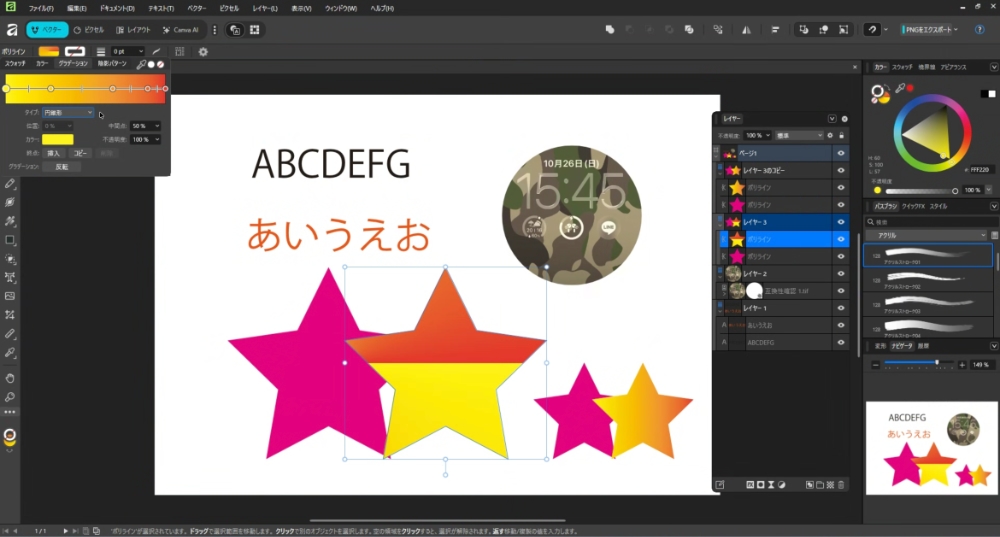The width and height of the screenshot is (1000, 537).
Task: Click the flip horizontal icon in top toolbar
Action: [x=745, y=30]
